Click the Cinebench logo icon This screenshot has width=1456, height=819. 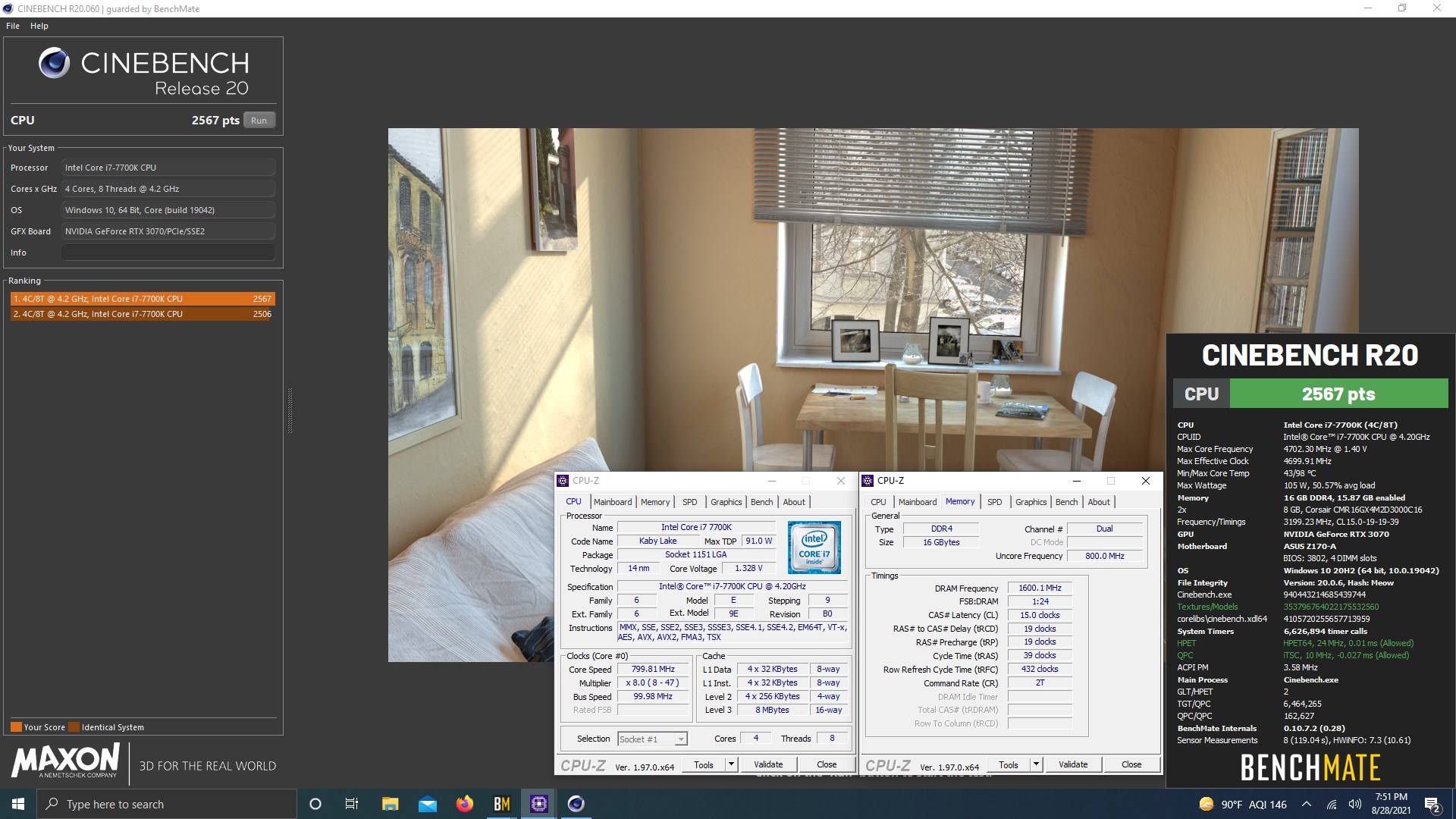(54, 63)
